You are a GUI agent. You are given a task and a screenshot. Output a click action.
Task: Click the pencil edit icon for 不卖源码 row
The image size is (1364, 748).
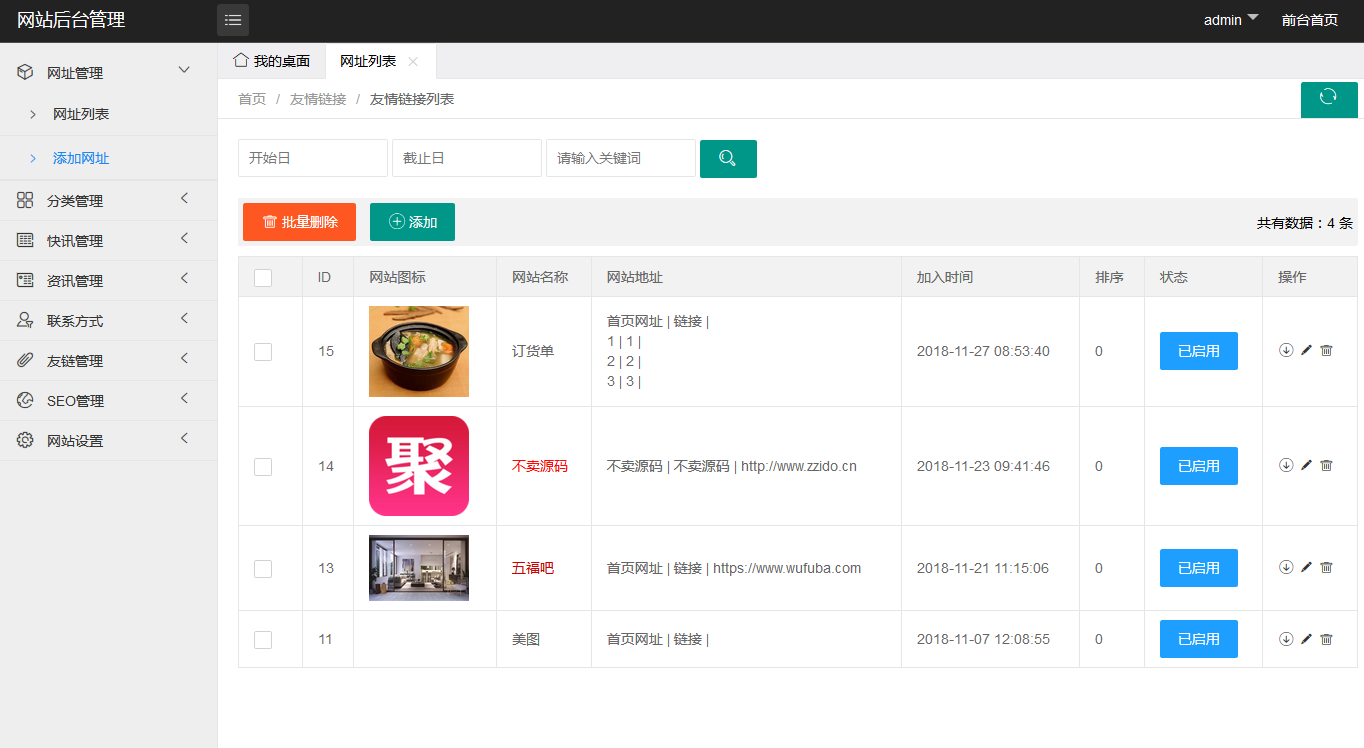[x=1306, y=466]
